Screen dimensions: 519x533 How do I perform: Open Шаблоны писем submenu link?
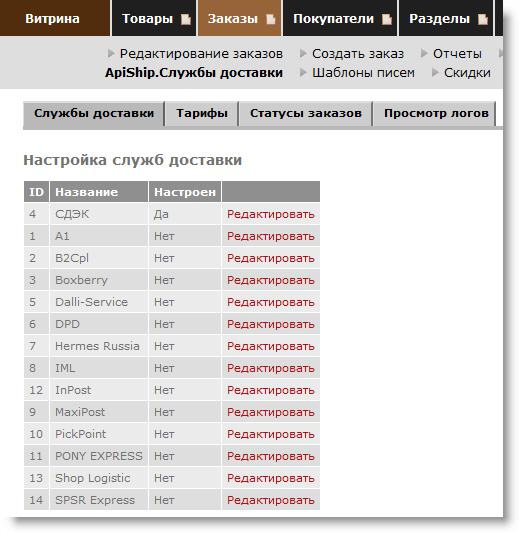[363, 73]
